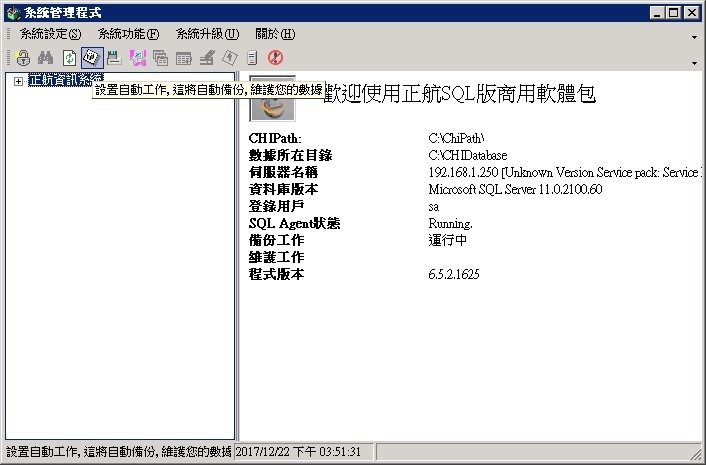Open the 系統功能(F) menu
This screenshot has width=706, height=465.
[x=129, y=34]
